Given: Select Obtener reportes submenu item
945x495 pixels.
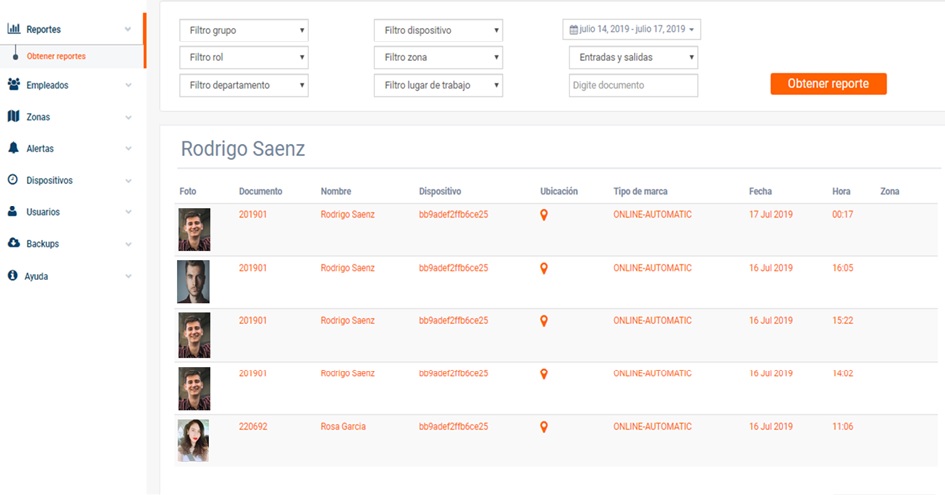Looking at the screenshot, I should pos(56,57).
